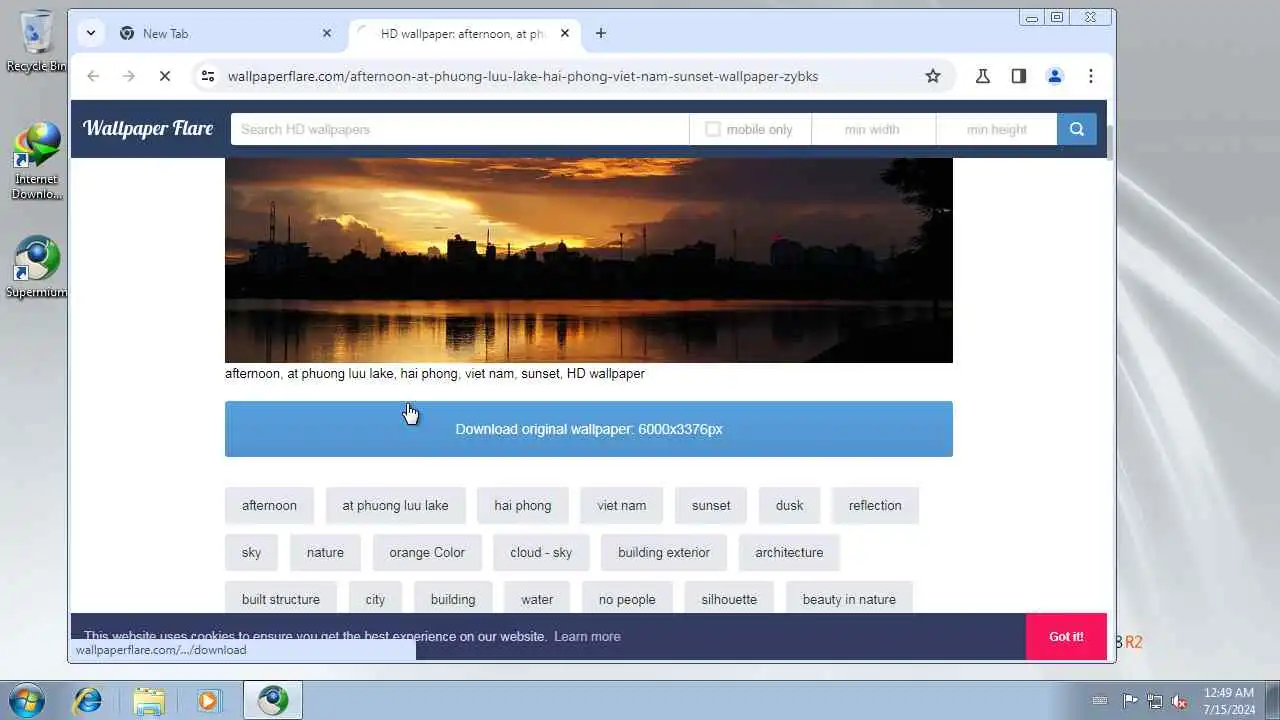Bookmark this page with the star icon
The width and height of the screenshot is (1280, 720).
point(933,76)
